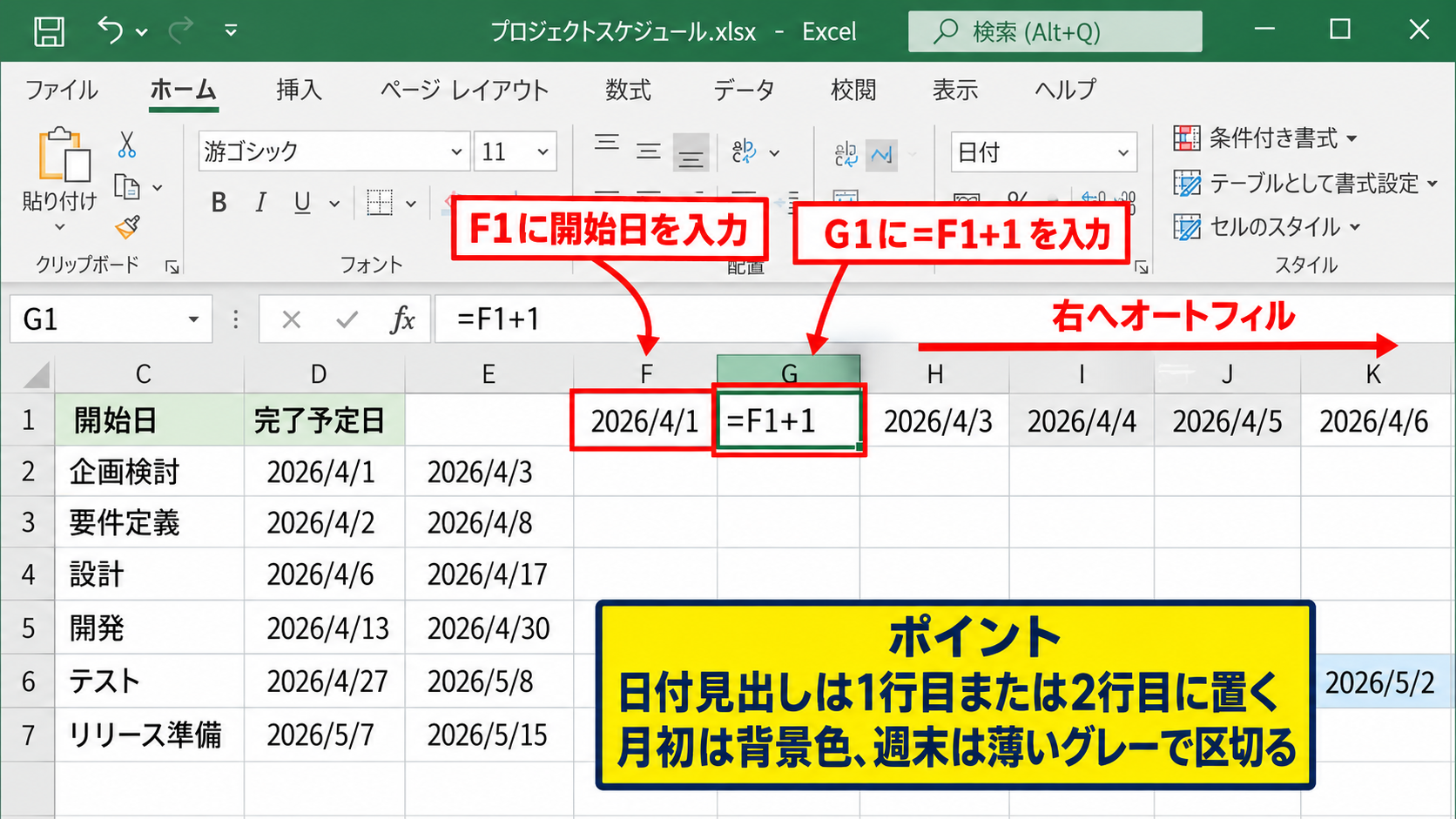Screen dimensions: 1456x819
Task: Confirm the formula with the check mark
Action: tap(347, 320)
